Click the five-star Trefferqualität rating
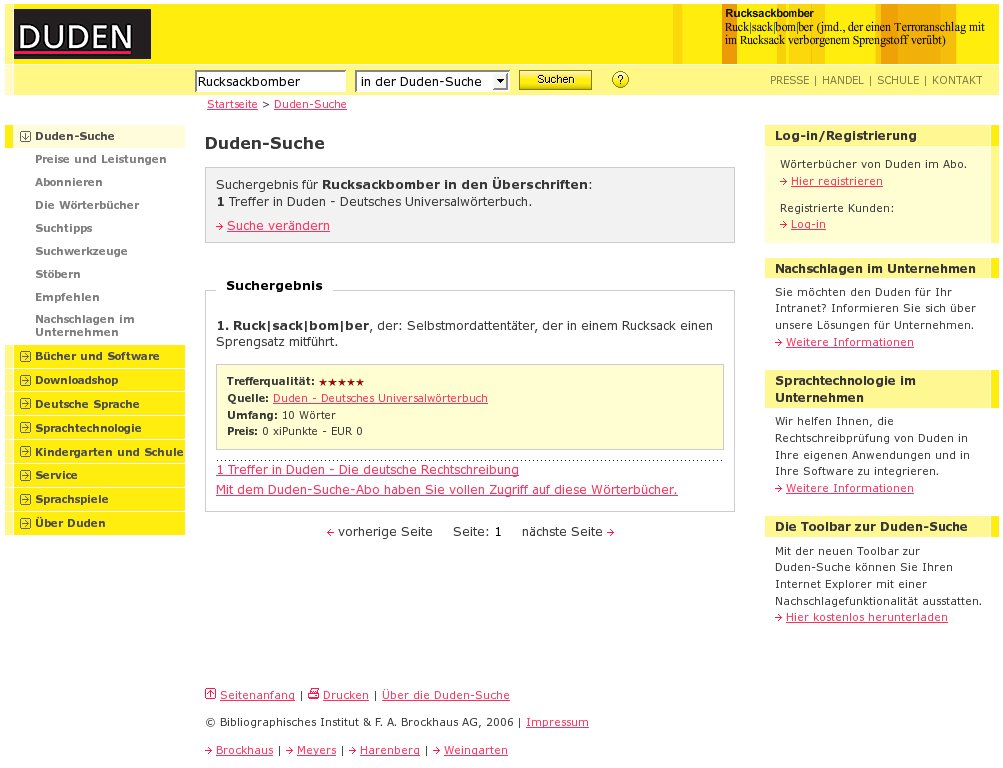Viewport: 1003px width, 768px height. pos(342,382)
